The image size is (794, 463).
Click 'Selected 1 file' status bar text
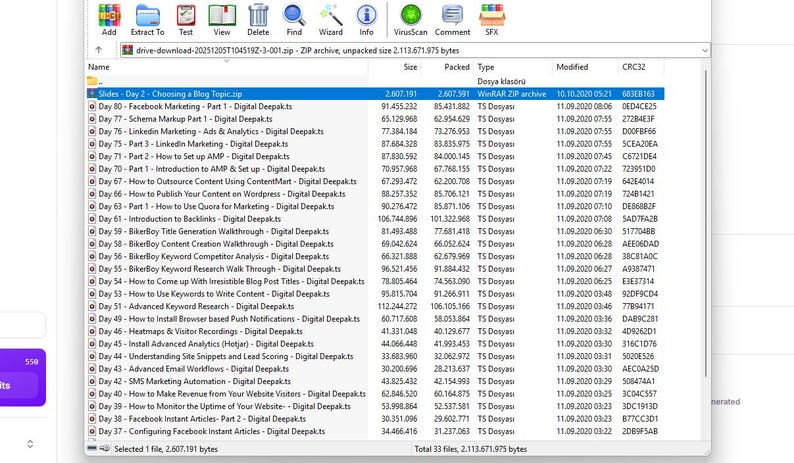coord(166,449)
